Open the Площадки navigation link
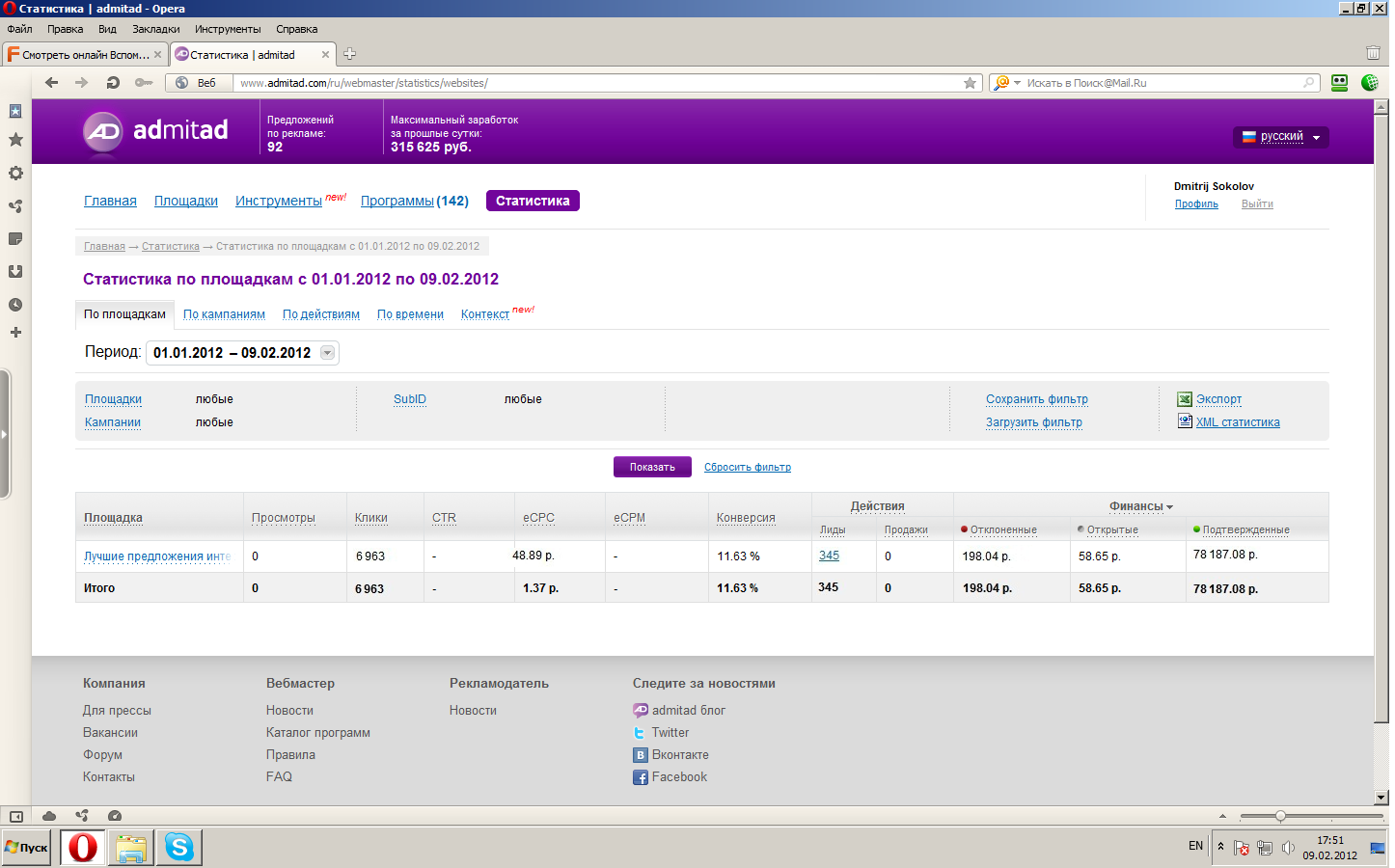The height and width of the screenshot is (868, 1395). [186, 201]
